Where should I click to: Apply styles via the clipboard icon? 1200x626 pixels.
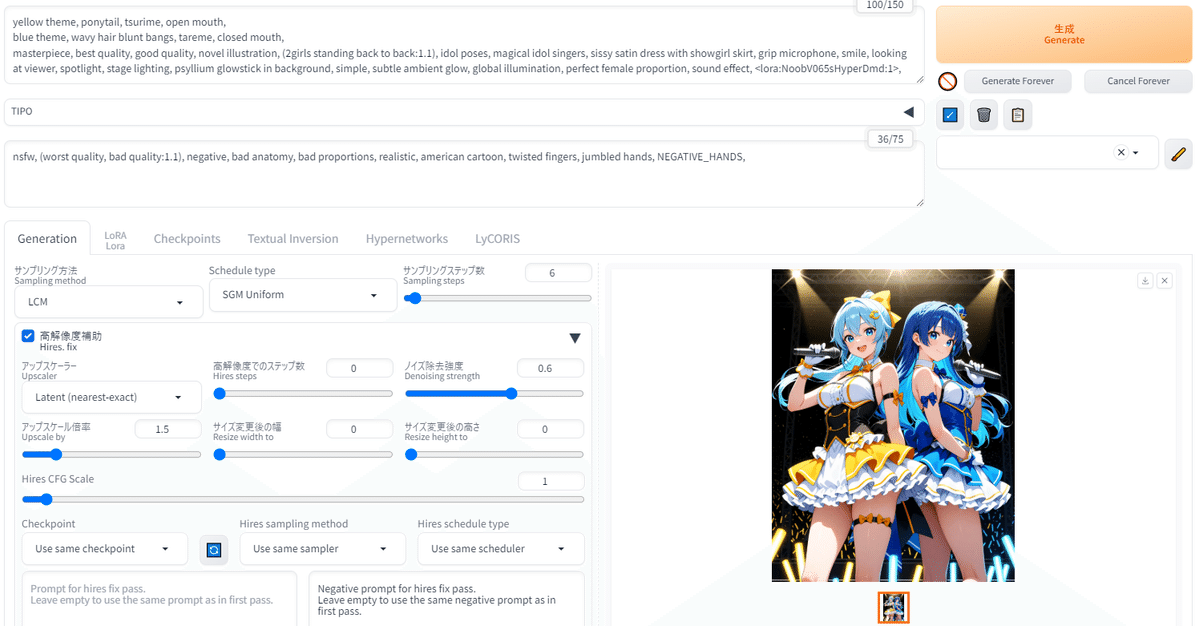[x=1017, y=115]
